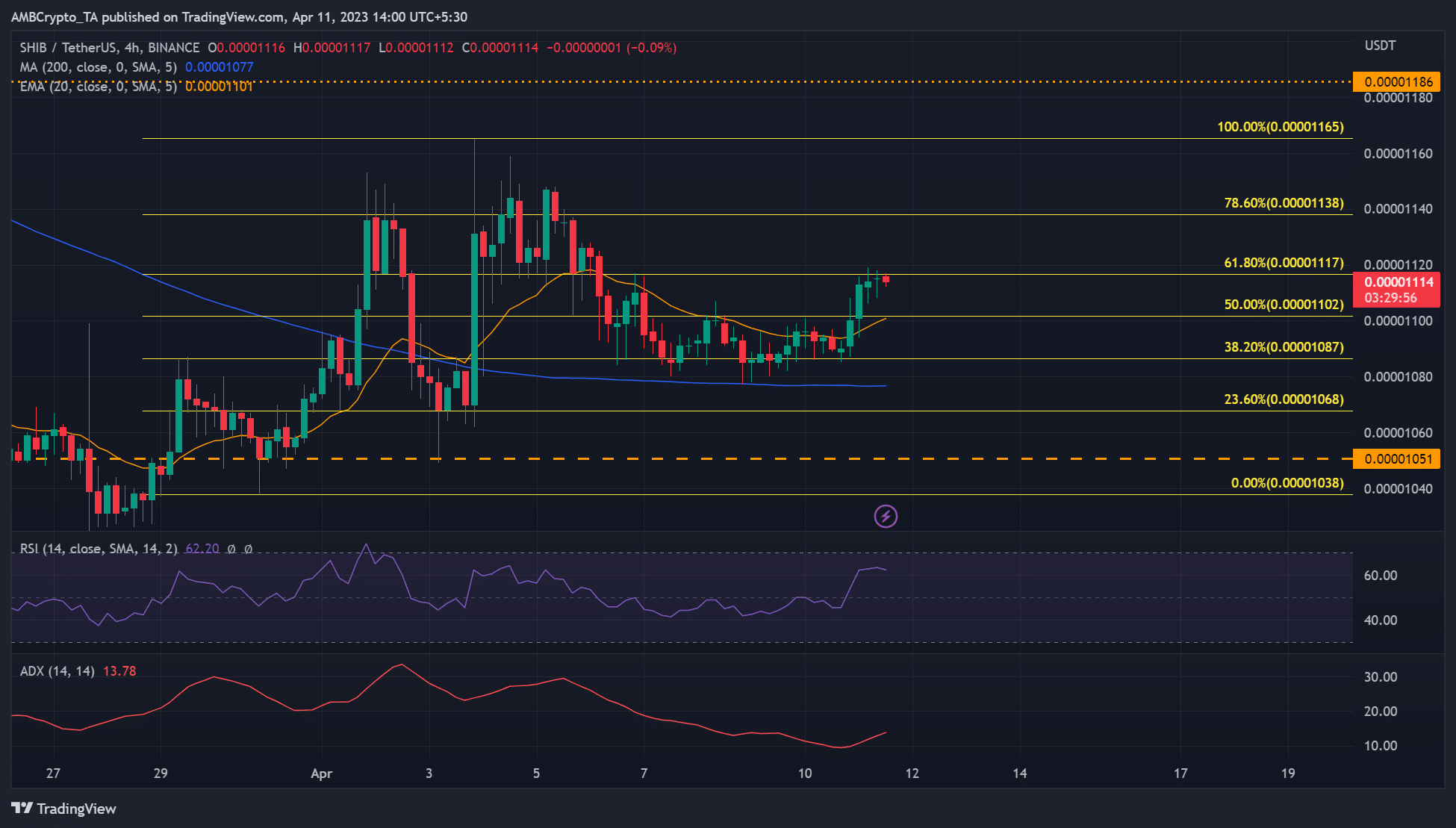Click the change −0.00000001 (−0.09%) in header
Image resolution: width=1456 pixels, height=828 pixels.
point(612,48)
